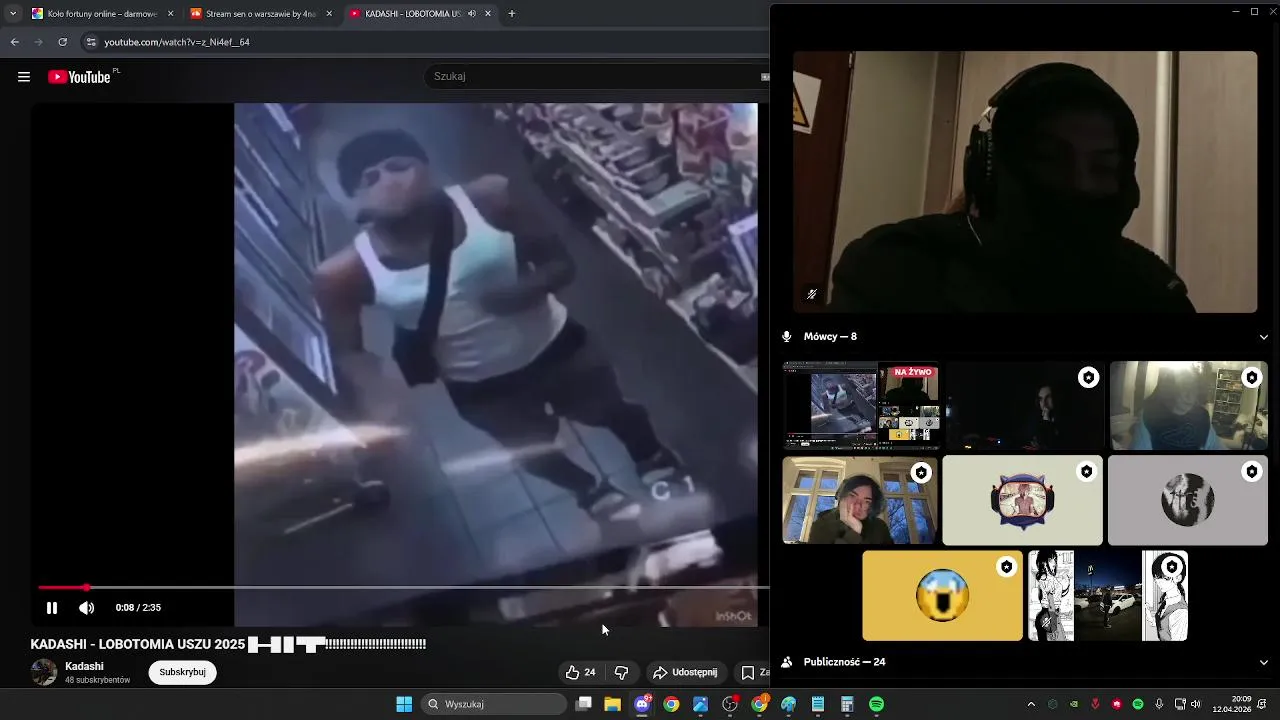
Task: Click shield badge on yellow emoji tile
Action: click(x=1006, y=567)
